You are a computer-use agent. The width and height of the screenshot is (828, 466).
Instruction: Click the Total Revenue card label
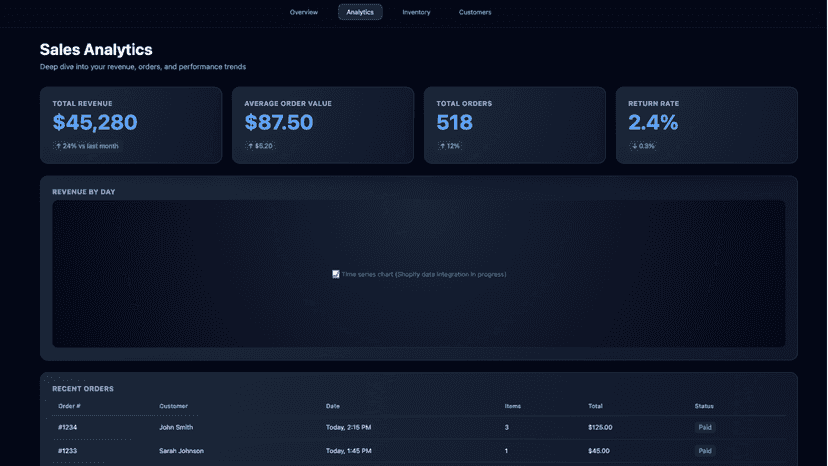click(82, 104)
